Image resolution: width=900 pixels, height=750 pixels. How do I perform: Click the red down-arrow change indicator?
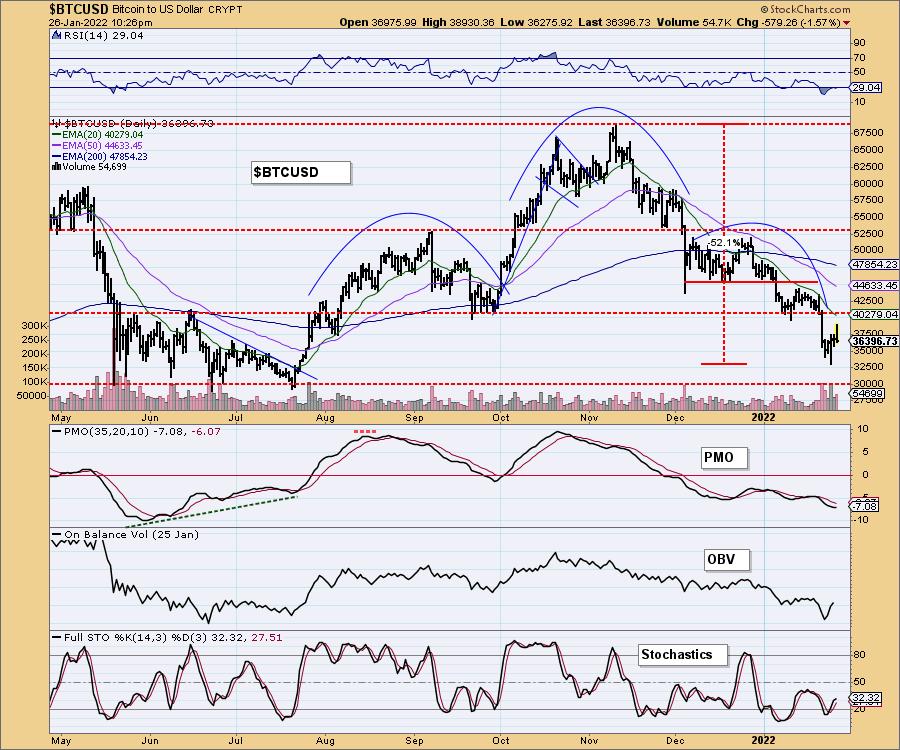point(847,23)
